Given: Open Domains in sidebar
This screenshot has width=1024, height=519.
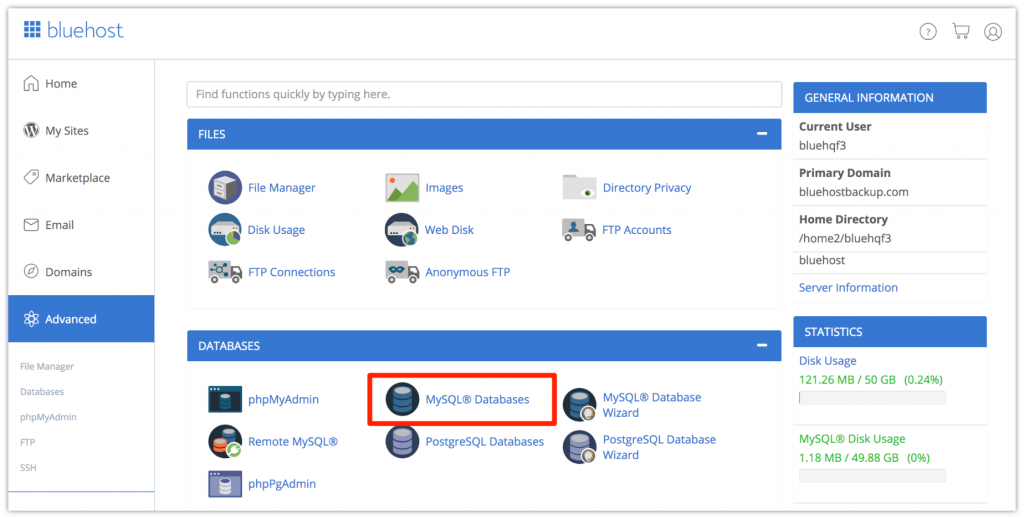Looking at the screenshot, I should [81, 272].
